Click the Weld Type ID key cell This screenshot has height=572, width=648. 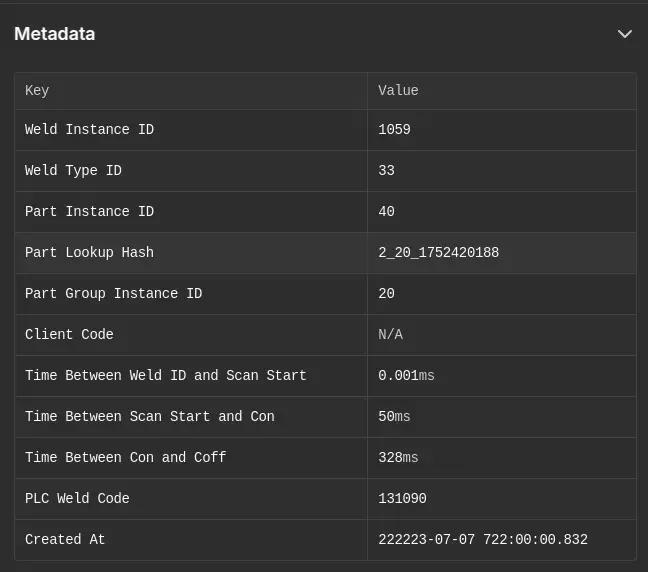click(191, 171)
